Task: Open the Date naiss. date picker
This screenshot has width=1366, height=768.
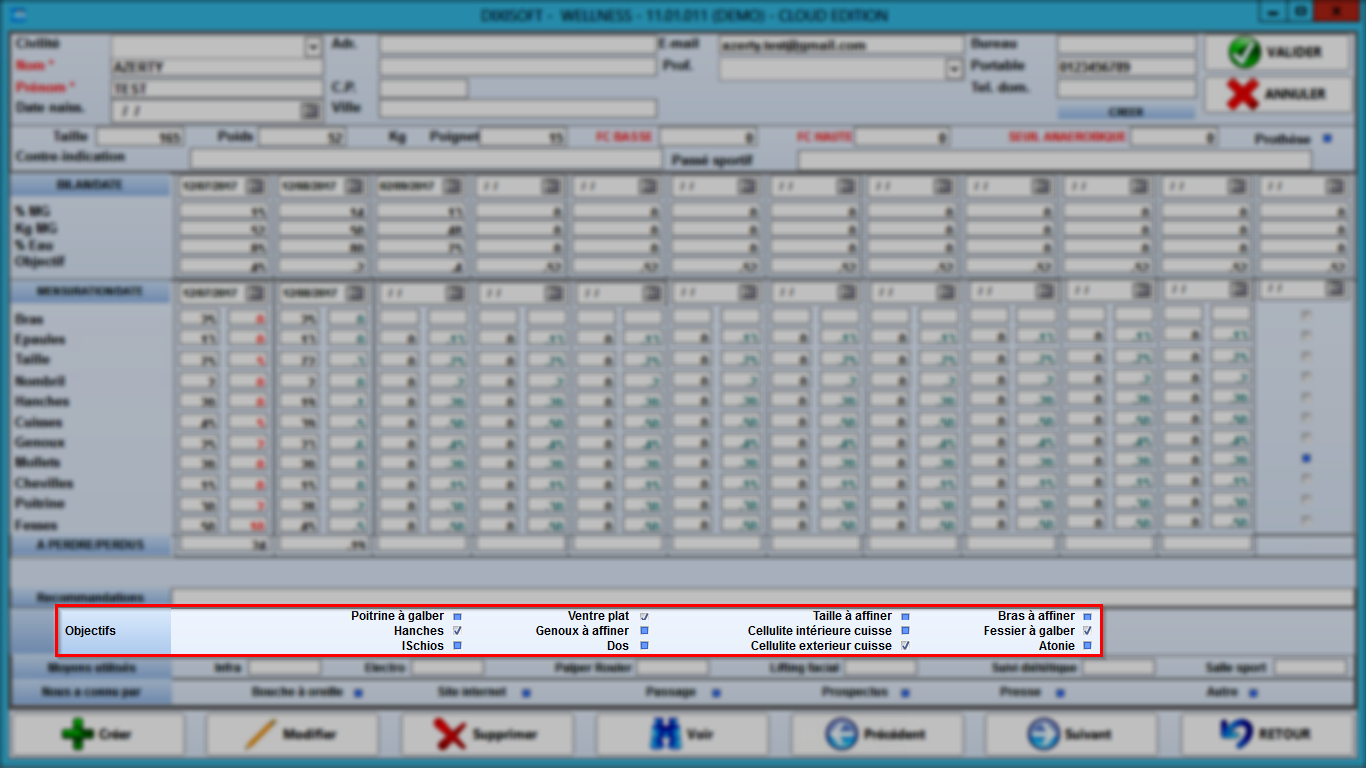Action: coord(310,110)
